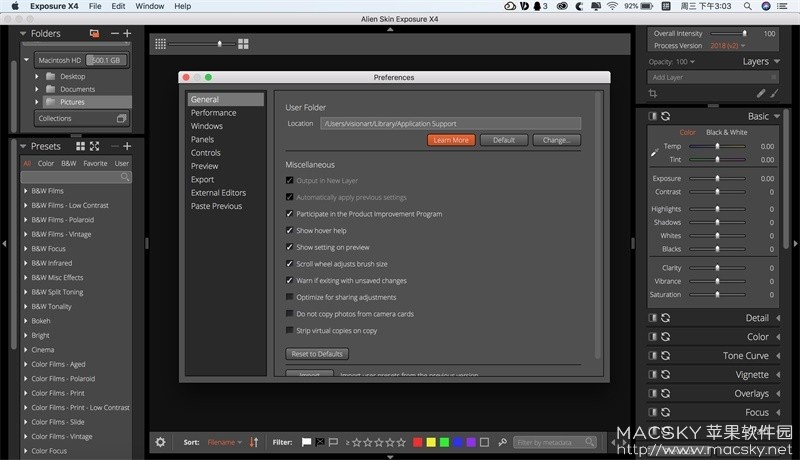This screenshot has width=800, height=460.
Task: Pick white balance eyedropper next to Temp
Action: 655,152
